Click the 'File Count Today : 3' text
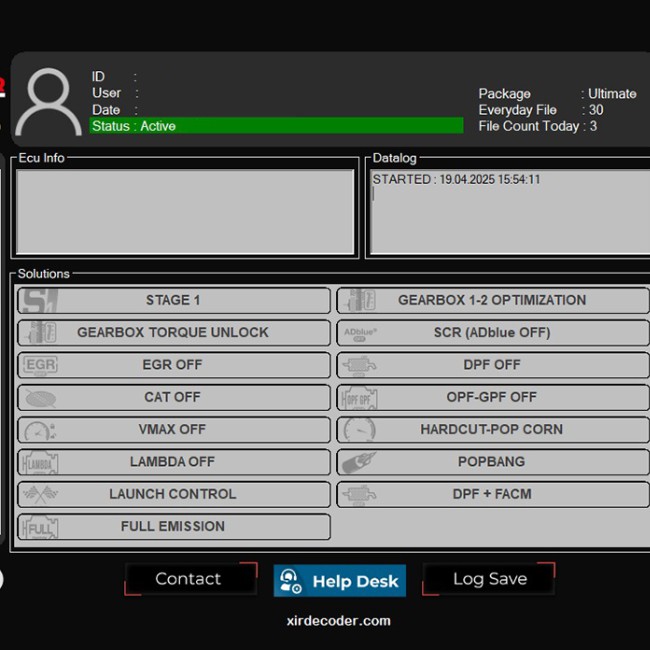The height and width of the screenshot is (650, 650). pos(538,126)
